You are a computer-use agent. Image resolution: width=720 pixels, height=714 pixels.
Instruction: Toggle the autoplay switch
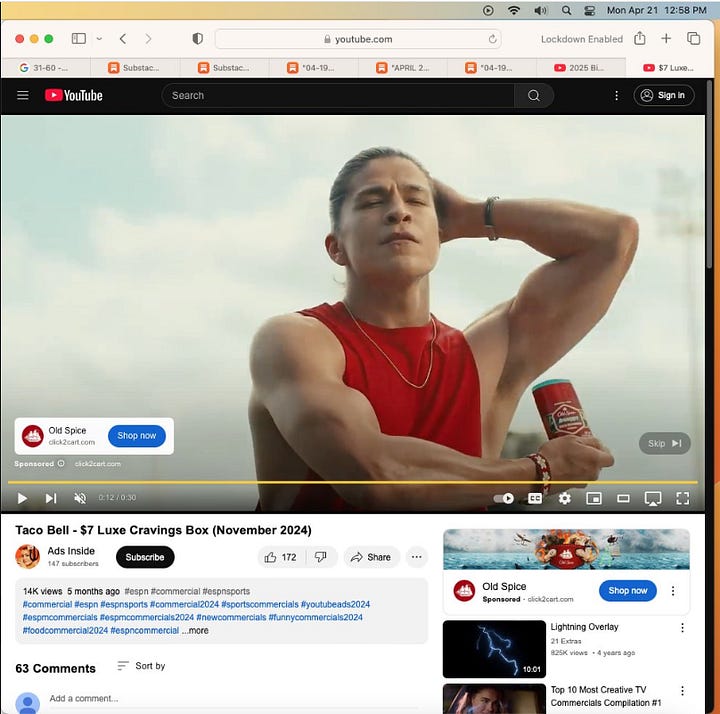503,498
